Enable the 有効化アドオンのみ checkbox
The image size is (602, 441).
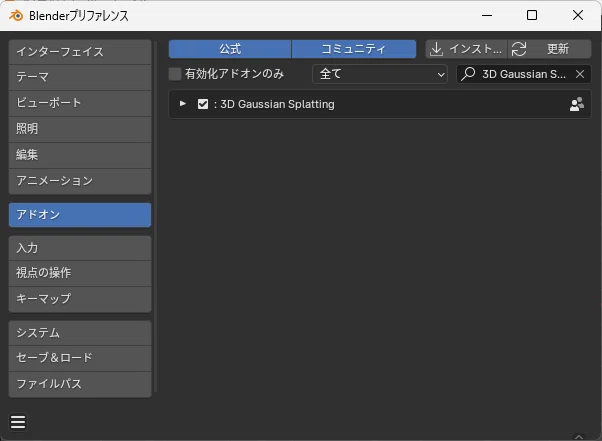(175, 74)
